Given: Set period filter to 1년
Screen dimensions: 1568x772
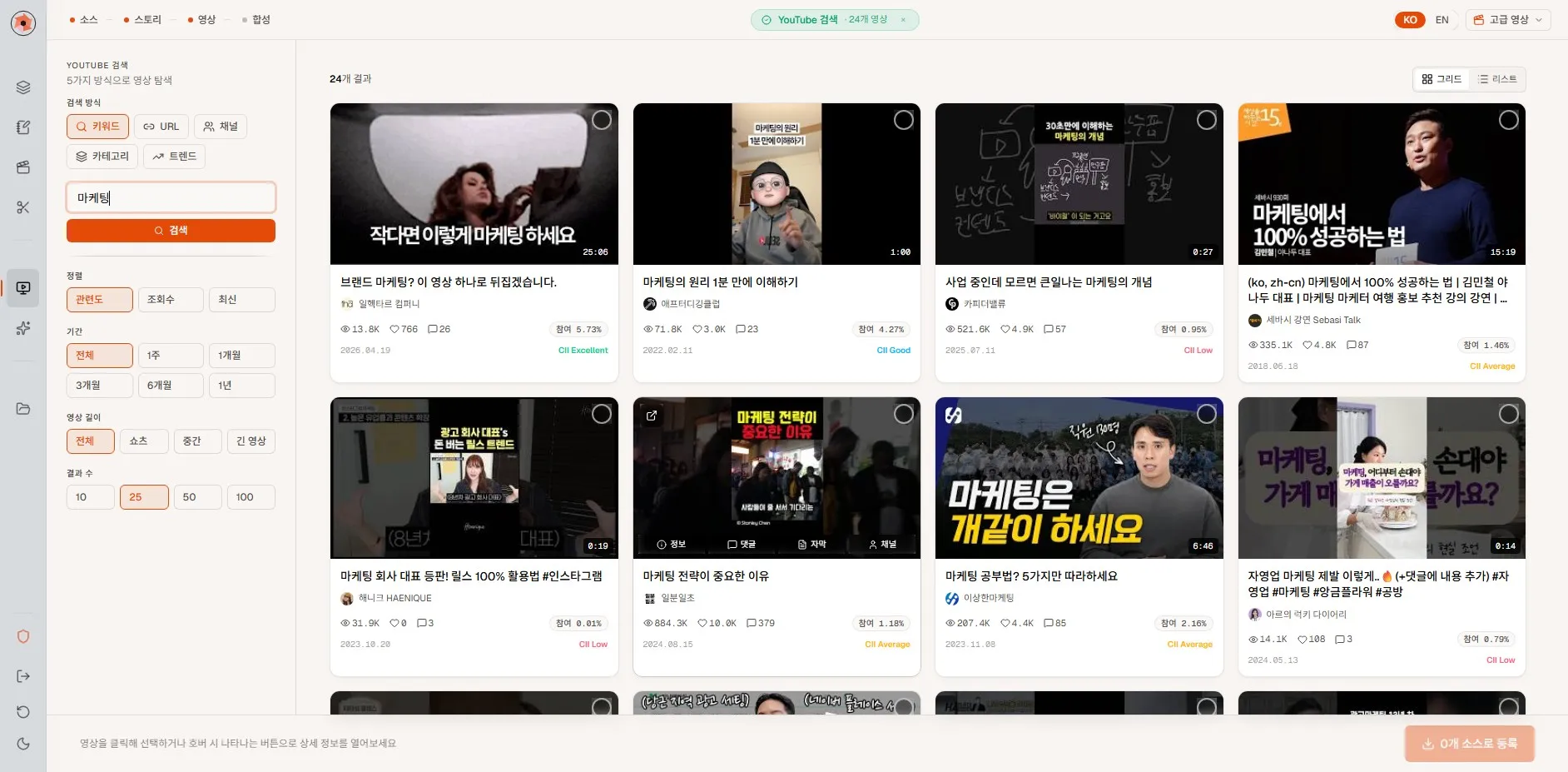Looking at the screenshot, I should pyautogui.click(x=241, y=386).
